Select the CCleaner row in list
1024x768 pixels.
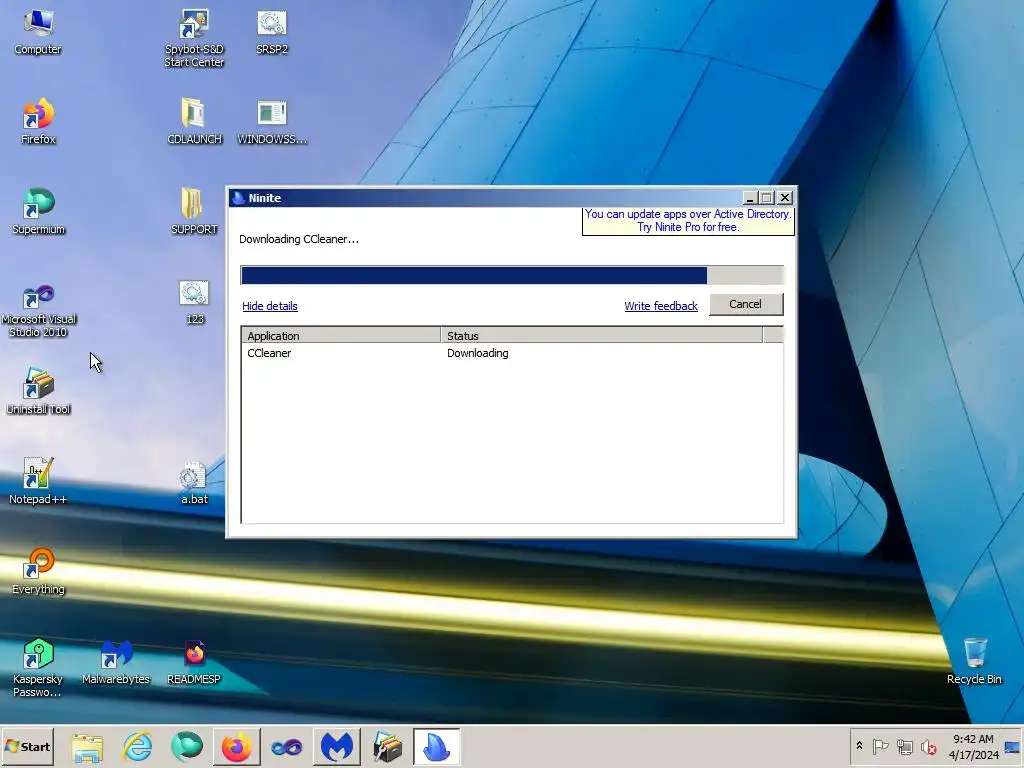tap(512, 353)
